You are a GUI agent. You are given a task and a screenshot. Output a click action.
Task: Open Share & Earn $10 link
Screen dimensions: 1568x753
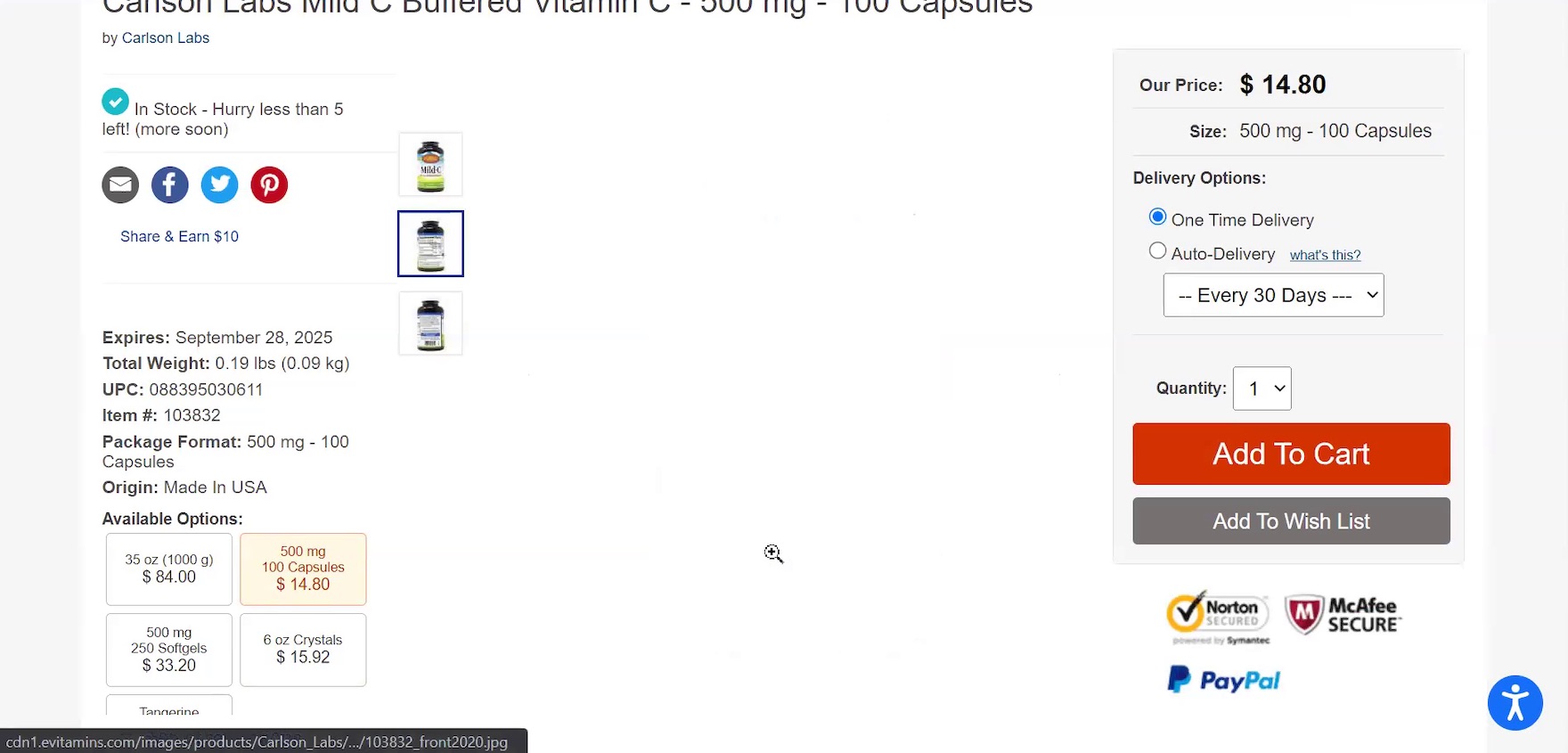coord(179,236)
